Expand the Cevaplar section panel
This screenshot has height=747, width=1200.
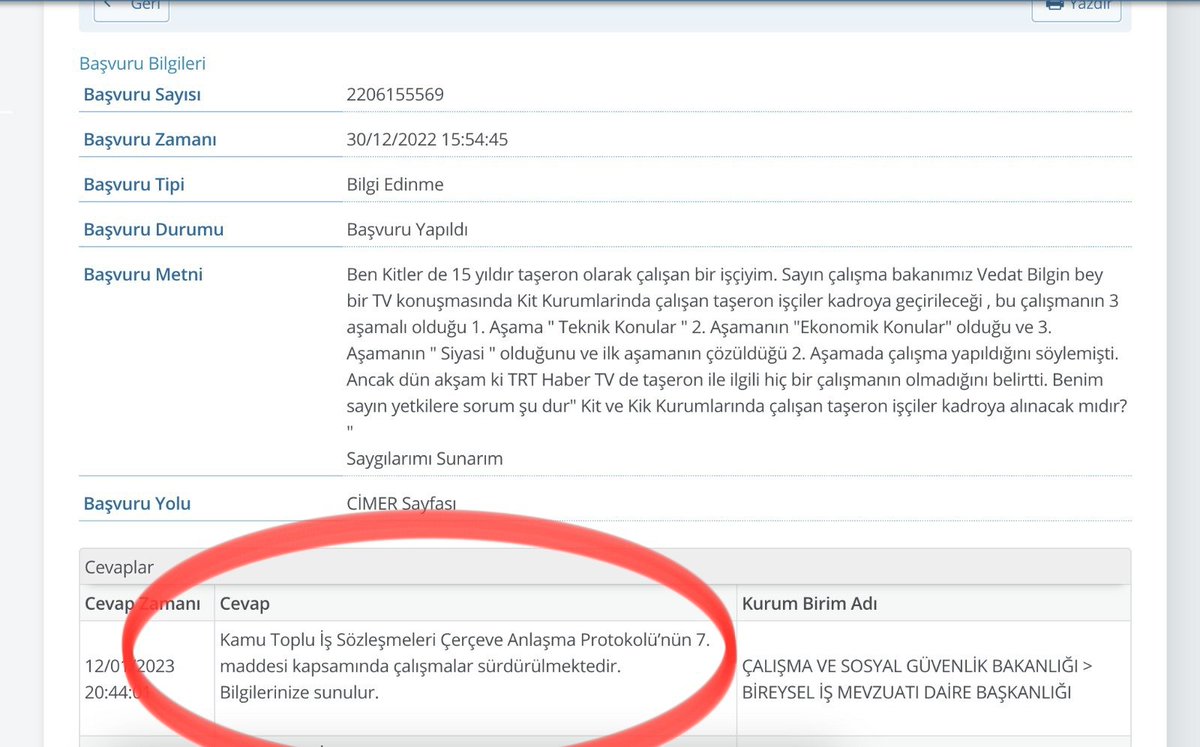[x=119, y=566]
